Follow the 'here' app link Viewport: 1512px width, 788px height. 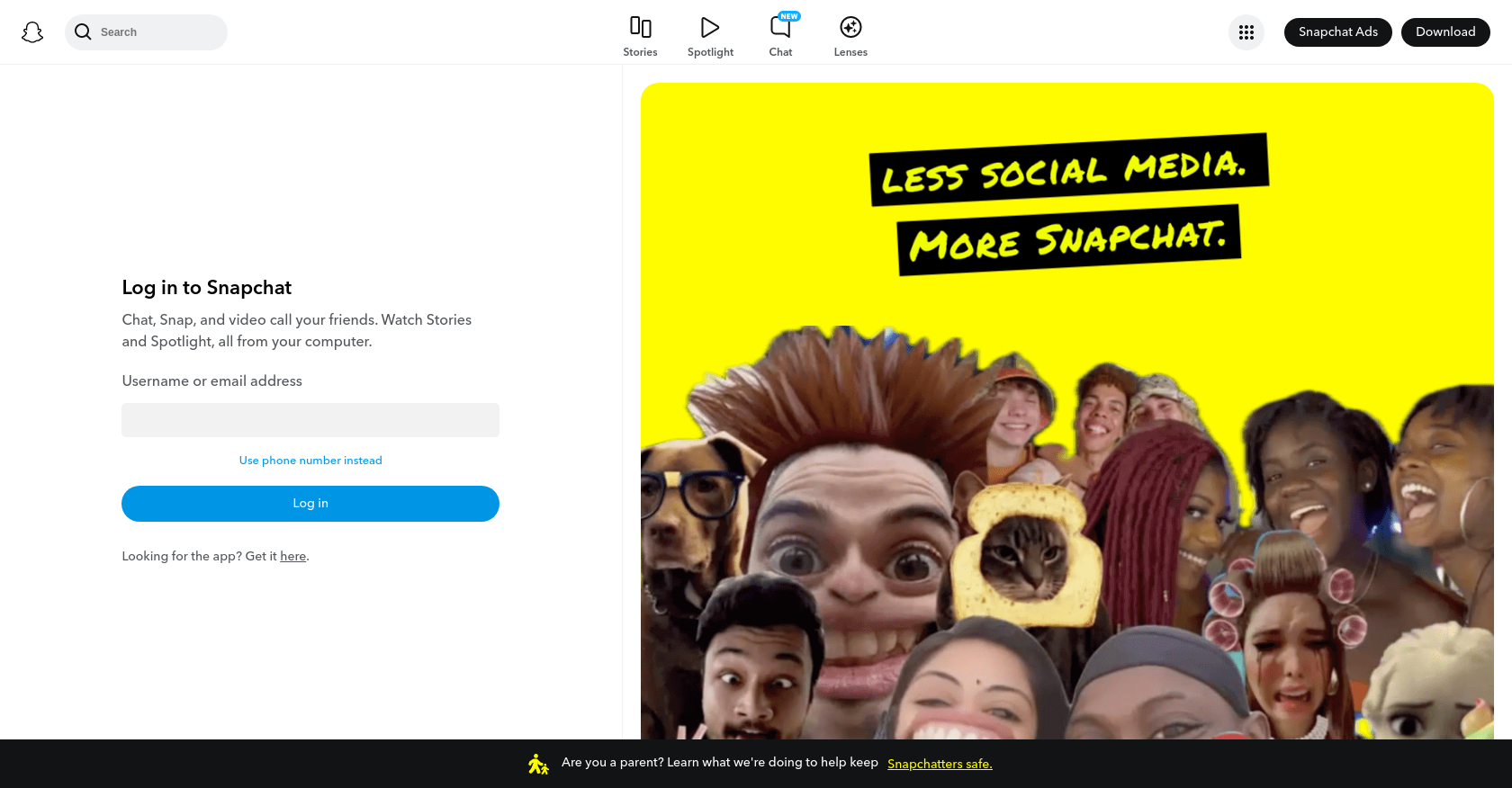292,557
